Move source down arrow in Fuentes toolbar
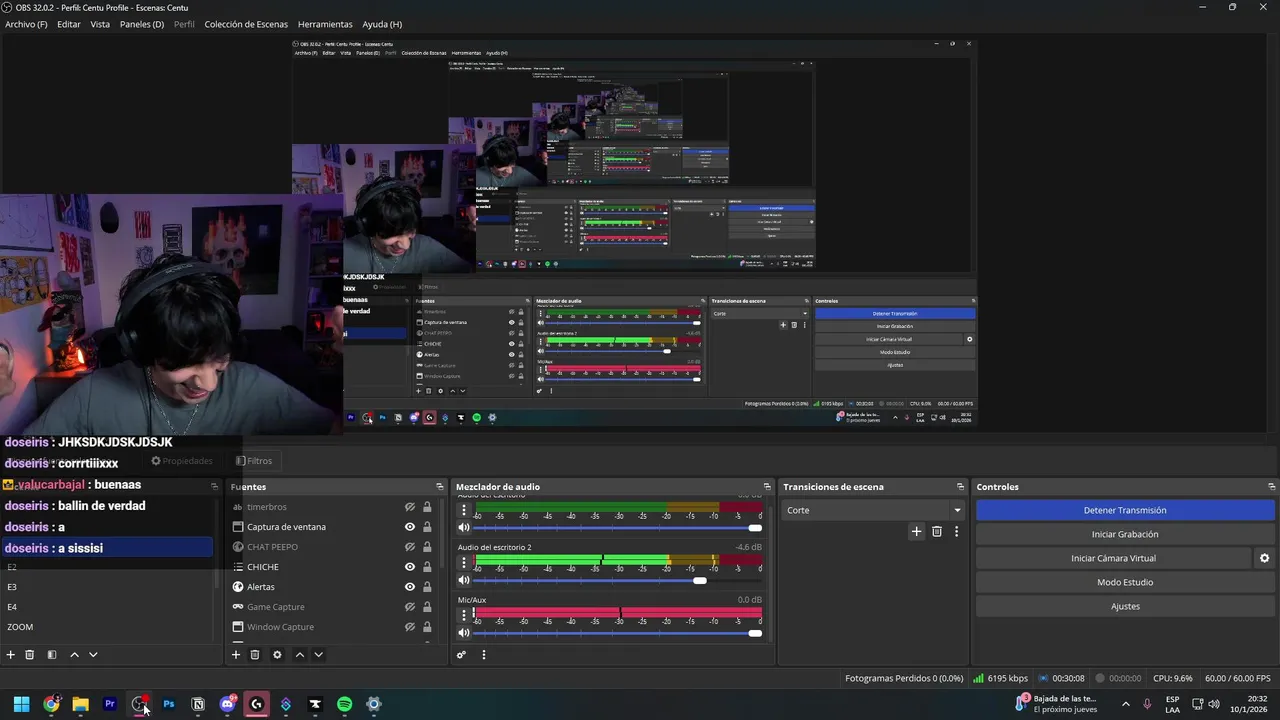 coord(318,655)
